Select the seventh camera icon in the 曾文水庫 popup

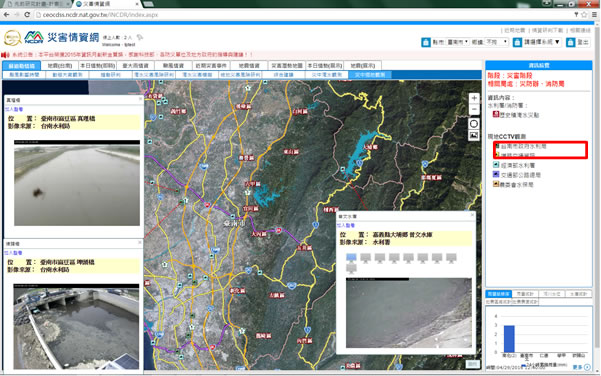tap(437, 258)
